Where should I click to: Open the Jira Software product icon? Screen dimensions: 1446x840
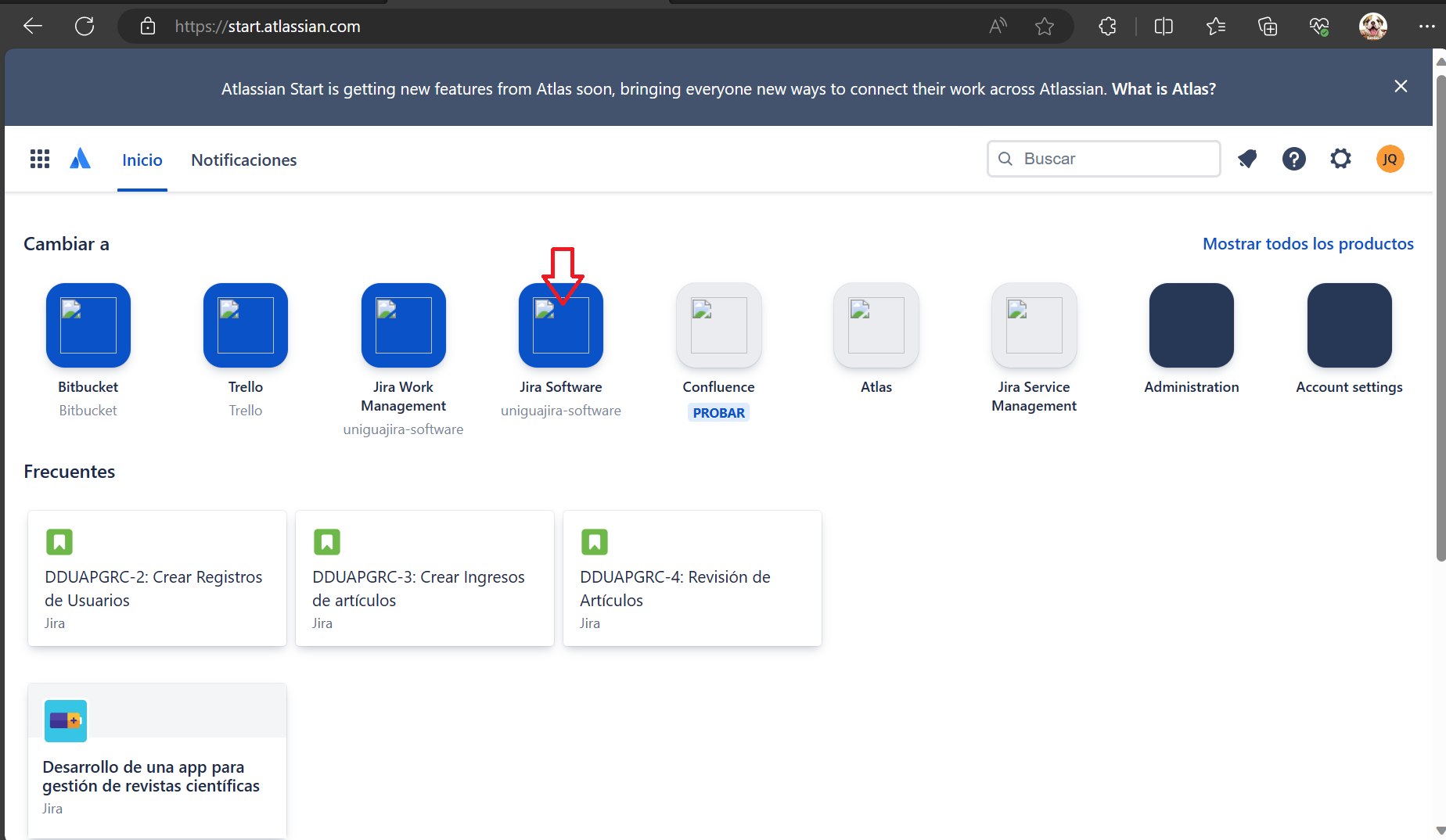coord(561,325)
